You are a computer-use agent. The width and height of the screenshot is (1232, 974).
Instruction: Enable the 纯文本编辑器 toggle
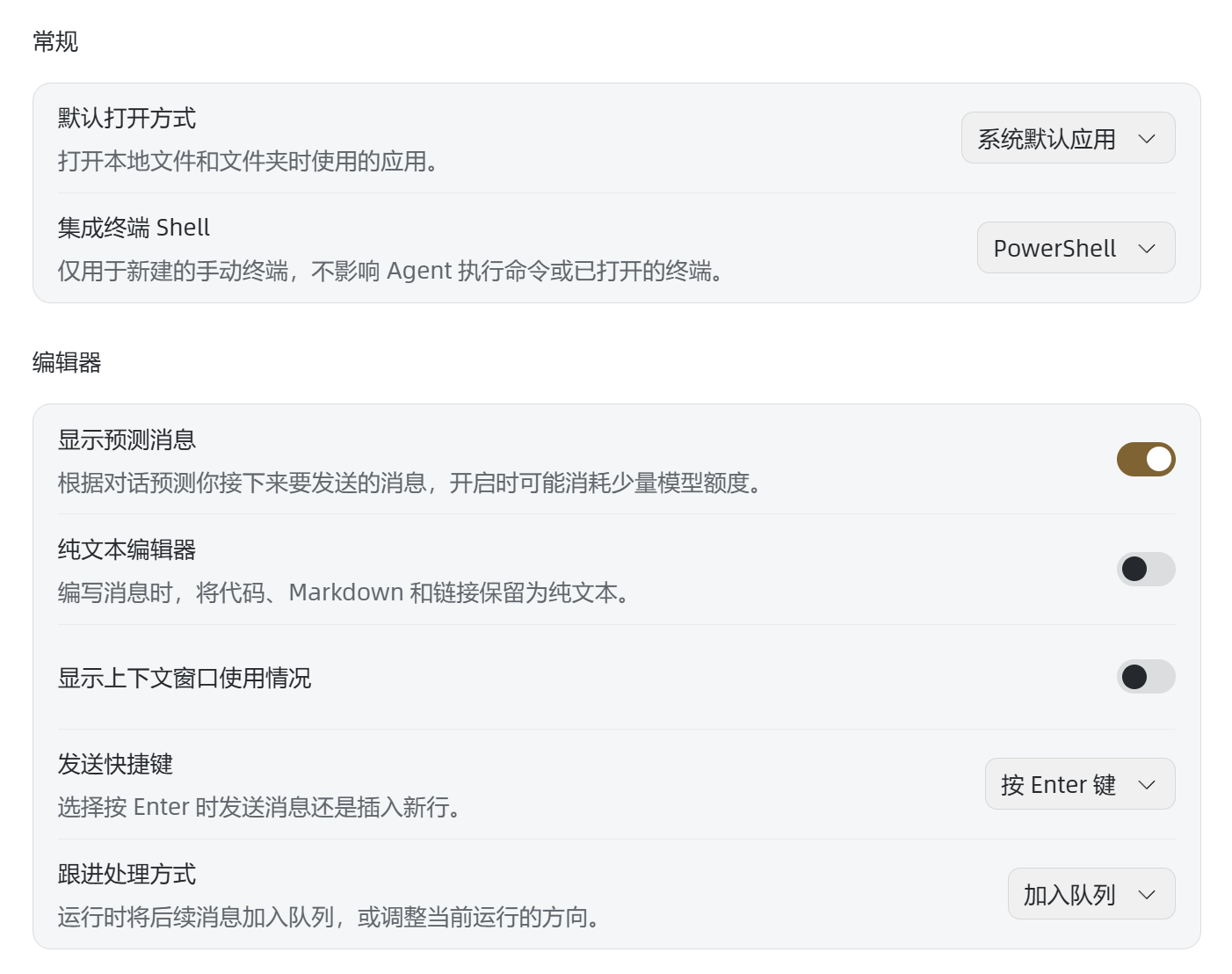1145,569
